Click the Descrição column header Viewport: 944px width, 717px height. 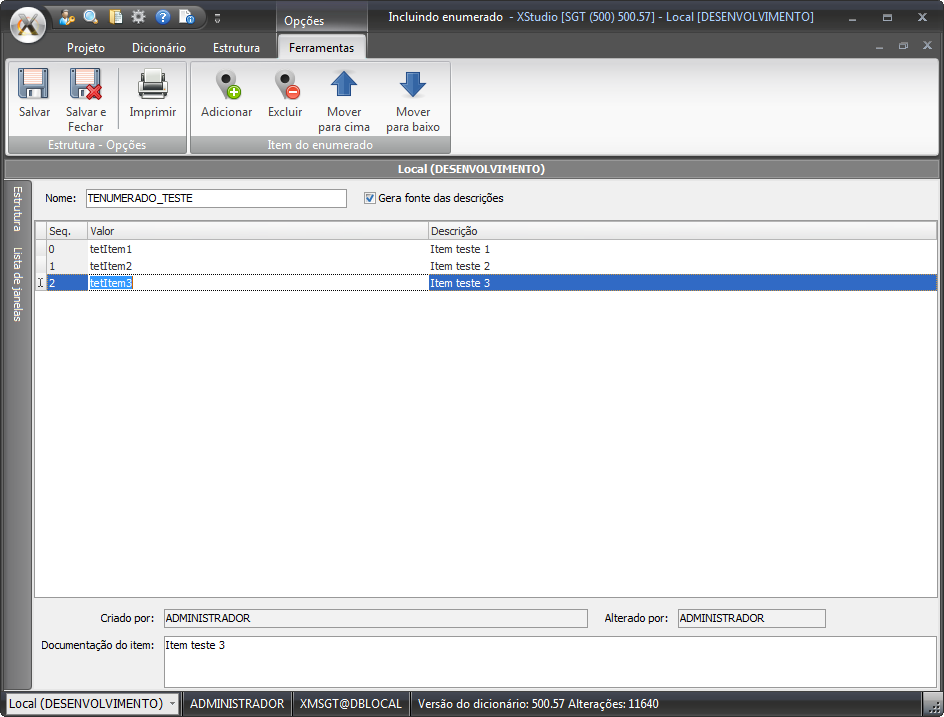pyautogui.click(x=682, y=231)
